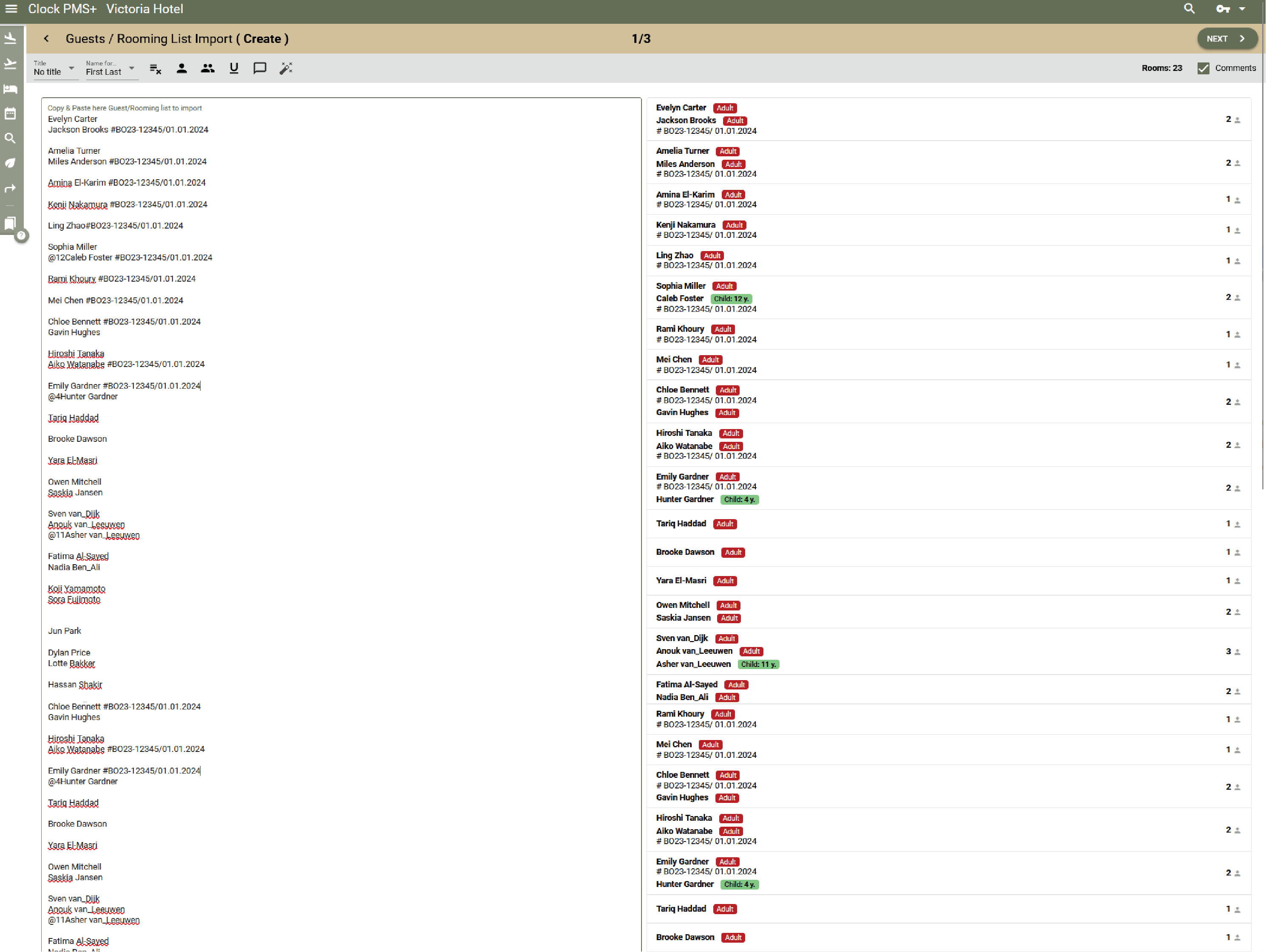Go back using the left chevron arrow
1266x952 pixels.
tap(46, 38)
